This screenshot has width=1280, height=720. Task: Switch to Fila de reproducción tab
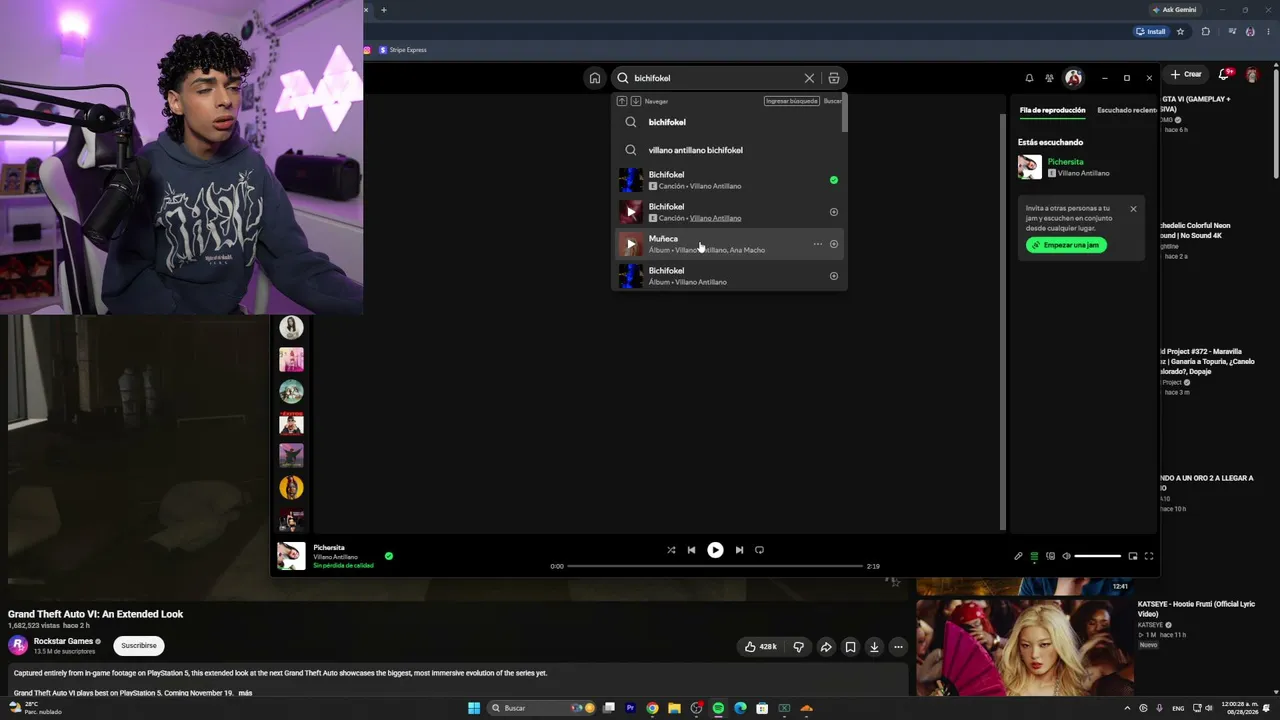point(1052,110)
